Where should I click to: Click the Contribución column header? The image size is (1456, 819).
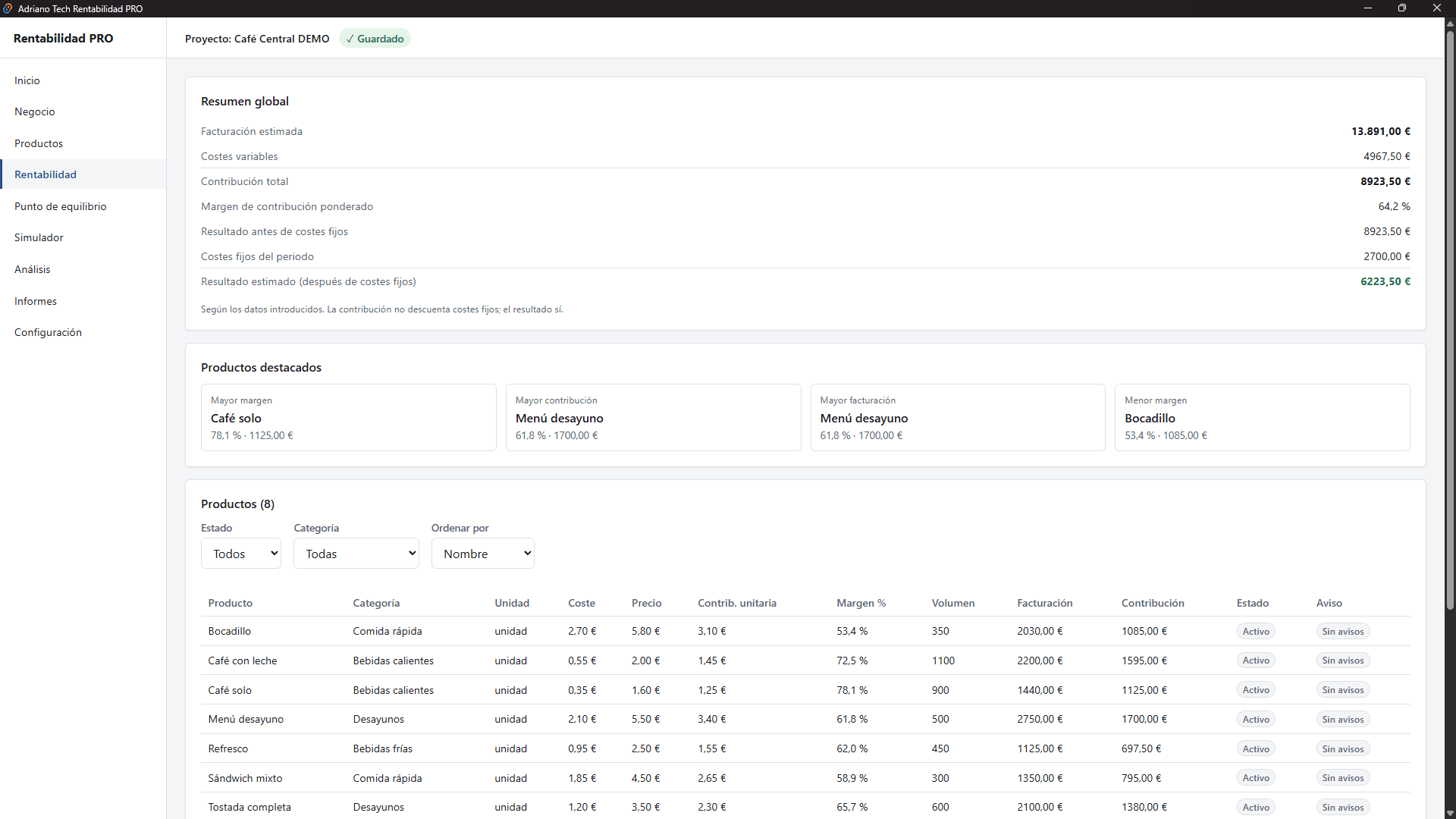click(1153, 603)
